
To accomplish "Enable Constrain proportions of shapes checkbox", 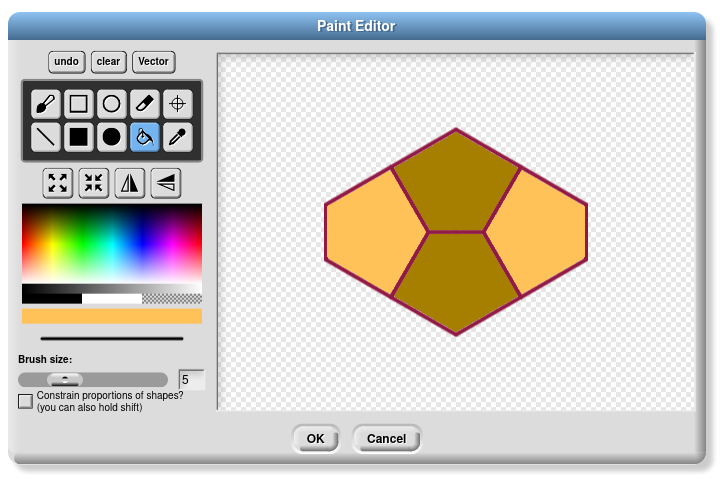I will (26, 401).
